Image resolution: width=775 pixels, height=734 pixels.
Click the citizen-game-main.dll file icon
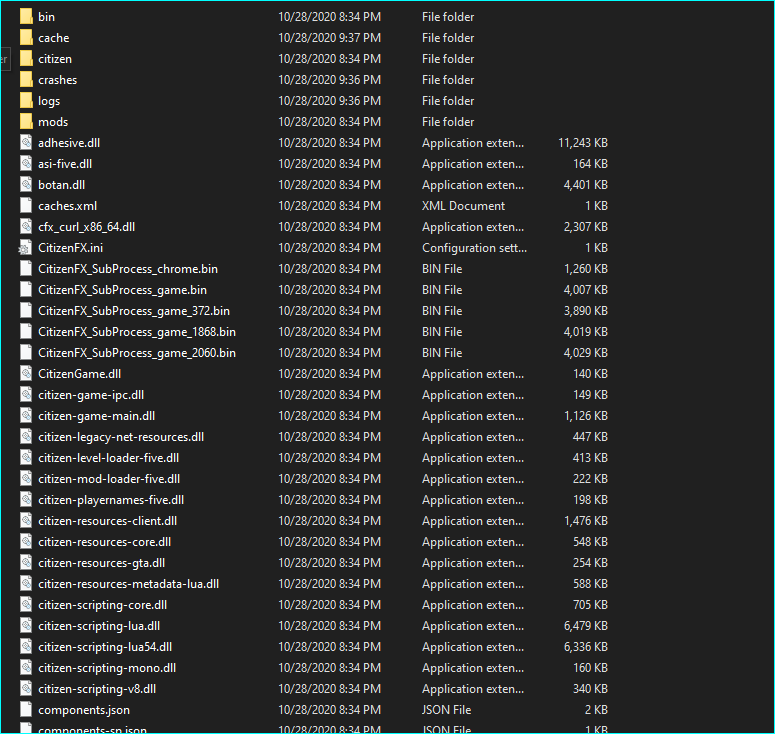coord(26,416)
